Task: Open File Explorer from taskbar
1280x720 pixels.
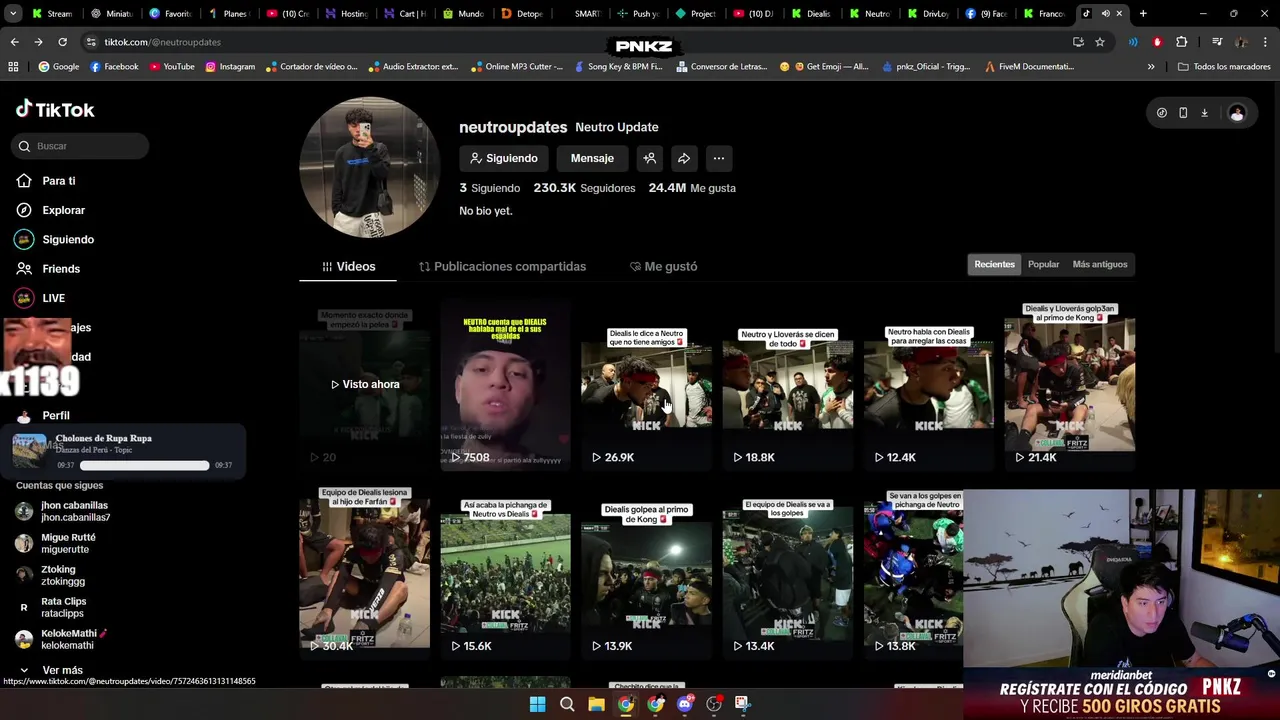Action: pyautogui.click(x=596, y=704)
